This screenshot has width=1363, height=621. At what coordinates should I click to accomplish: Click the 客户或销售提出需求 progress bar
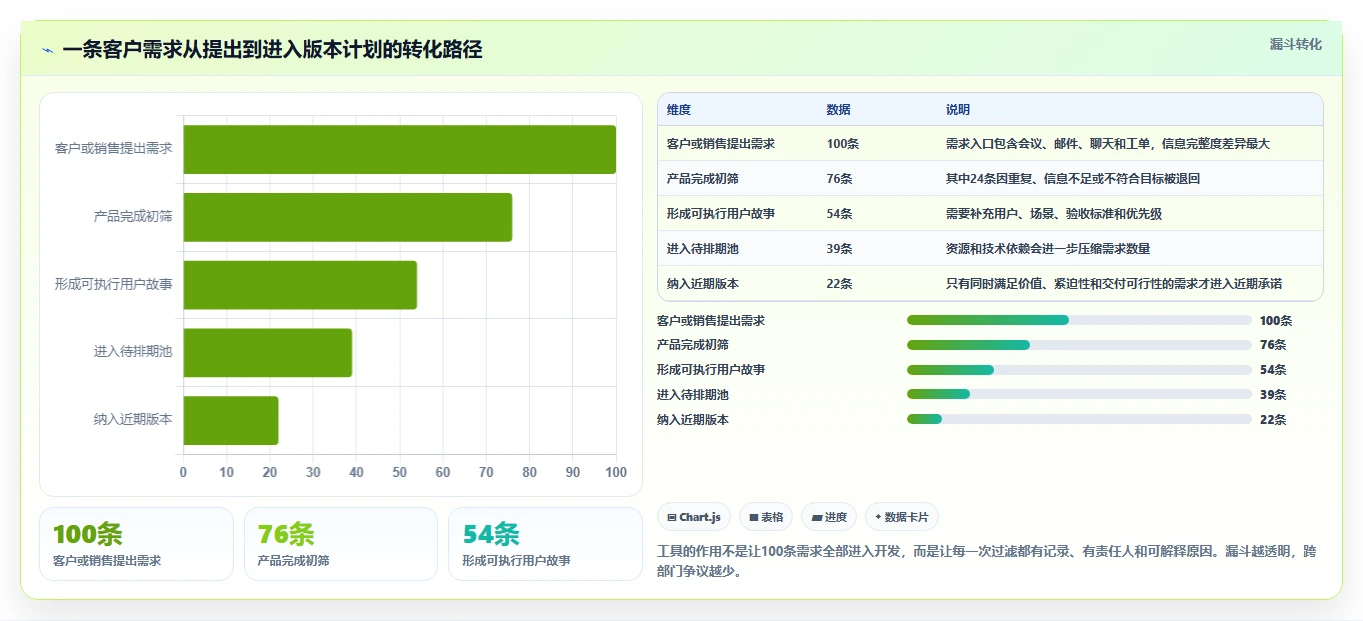1079,320
